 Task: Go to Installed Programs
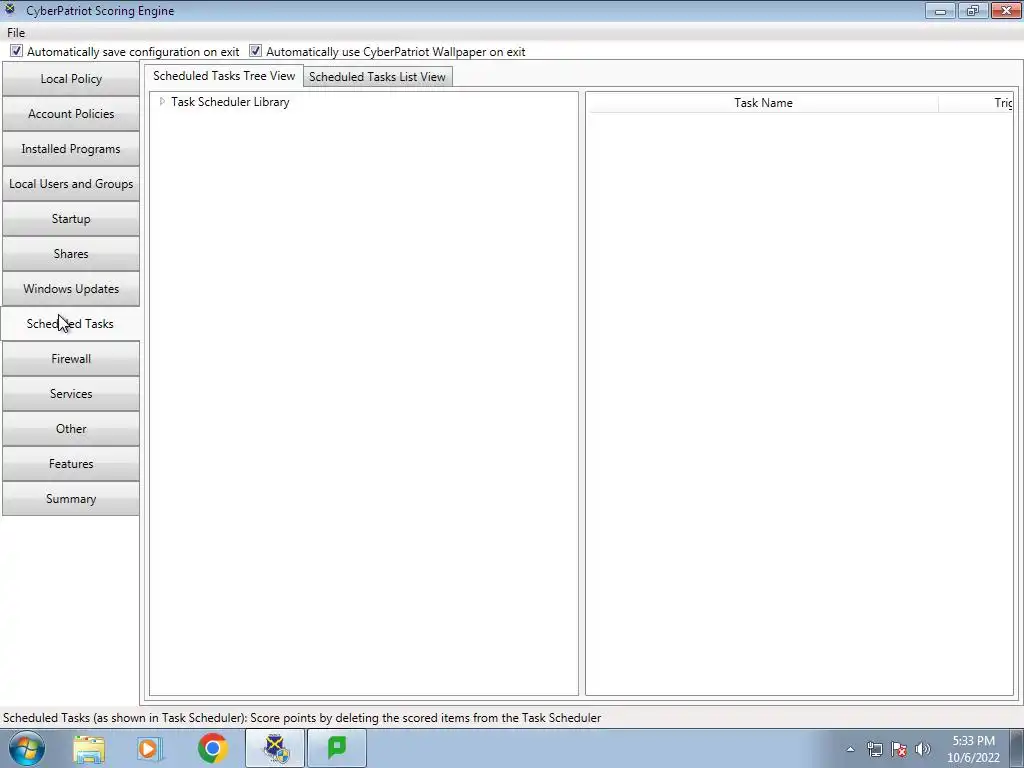[x=71, y=149]
